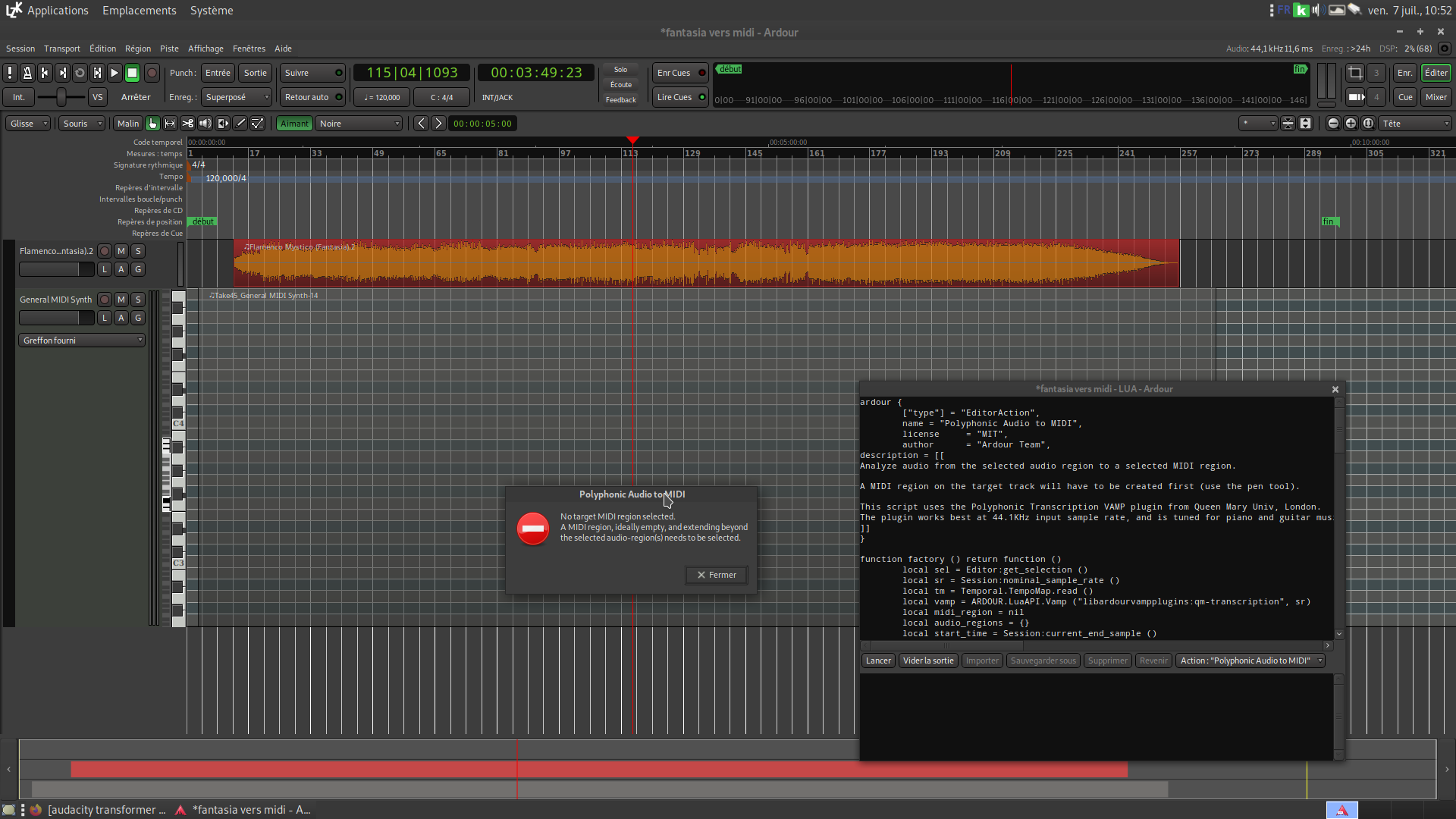Expand the Superposé record mode dropdown
The width and height of the screenshot is (1456, 819).
[x=237, y=97]
